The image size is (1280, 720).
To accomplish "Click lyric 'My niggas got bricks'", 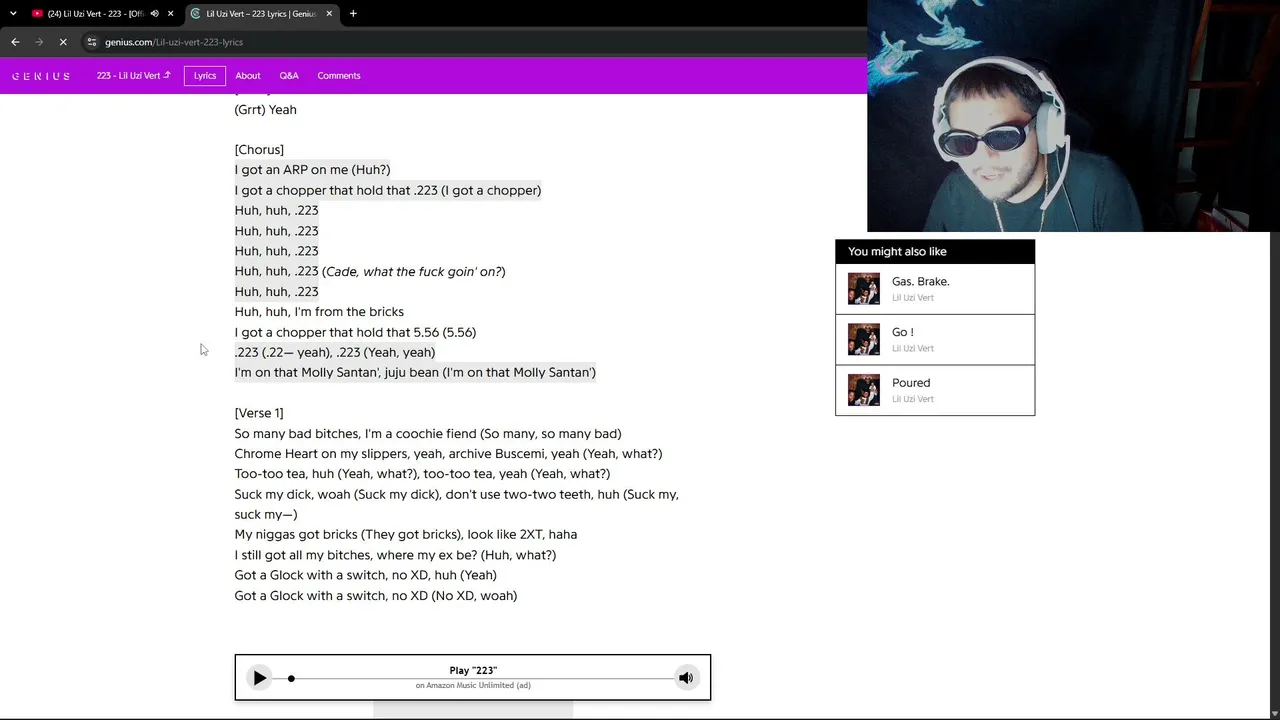I will [406, 535].
